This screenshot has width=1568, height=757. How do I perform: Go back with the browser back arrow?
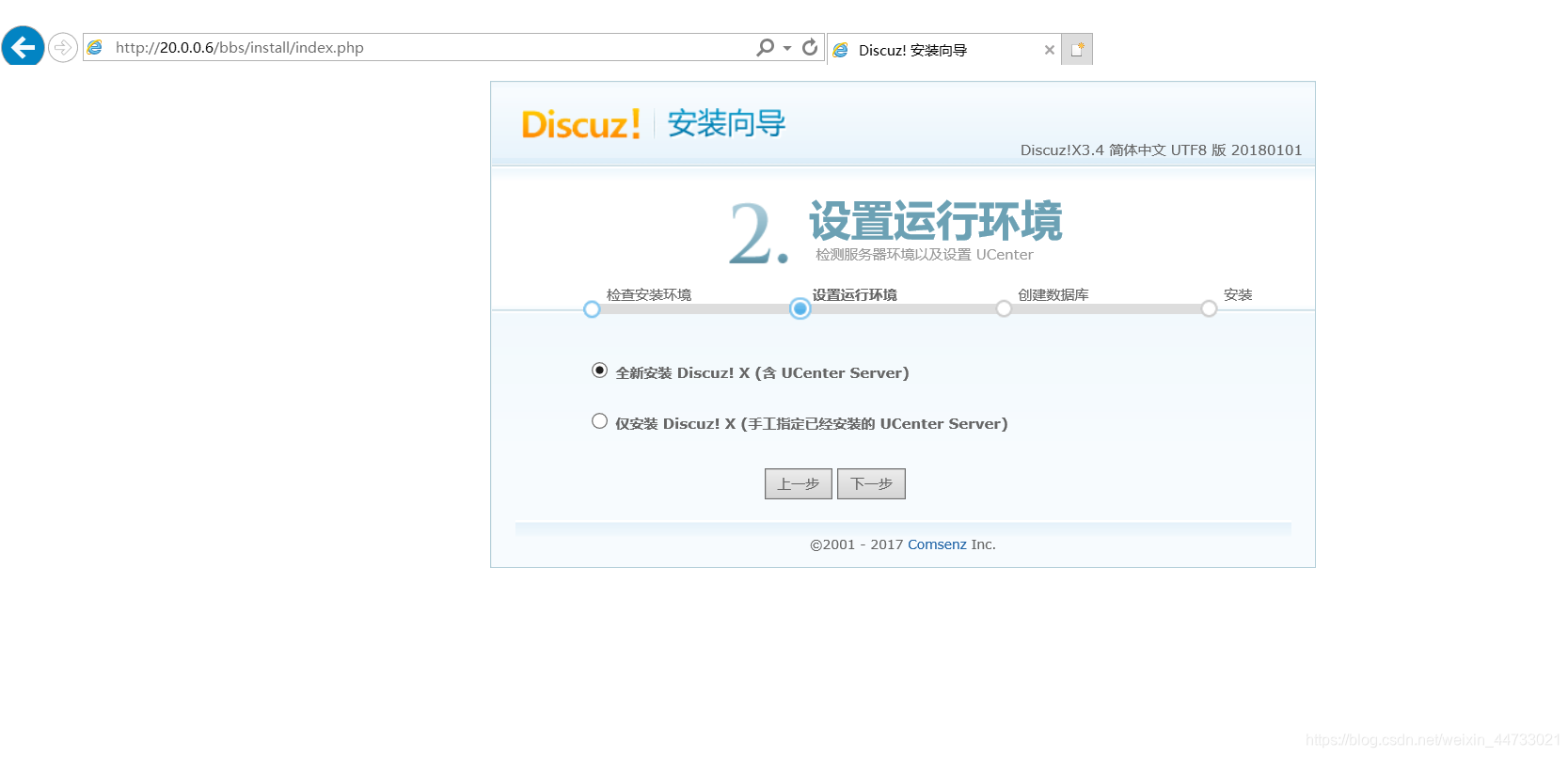pos(23,46)
